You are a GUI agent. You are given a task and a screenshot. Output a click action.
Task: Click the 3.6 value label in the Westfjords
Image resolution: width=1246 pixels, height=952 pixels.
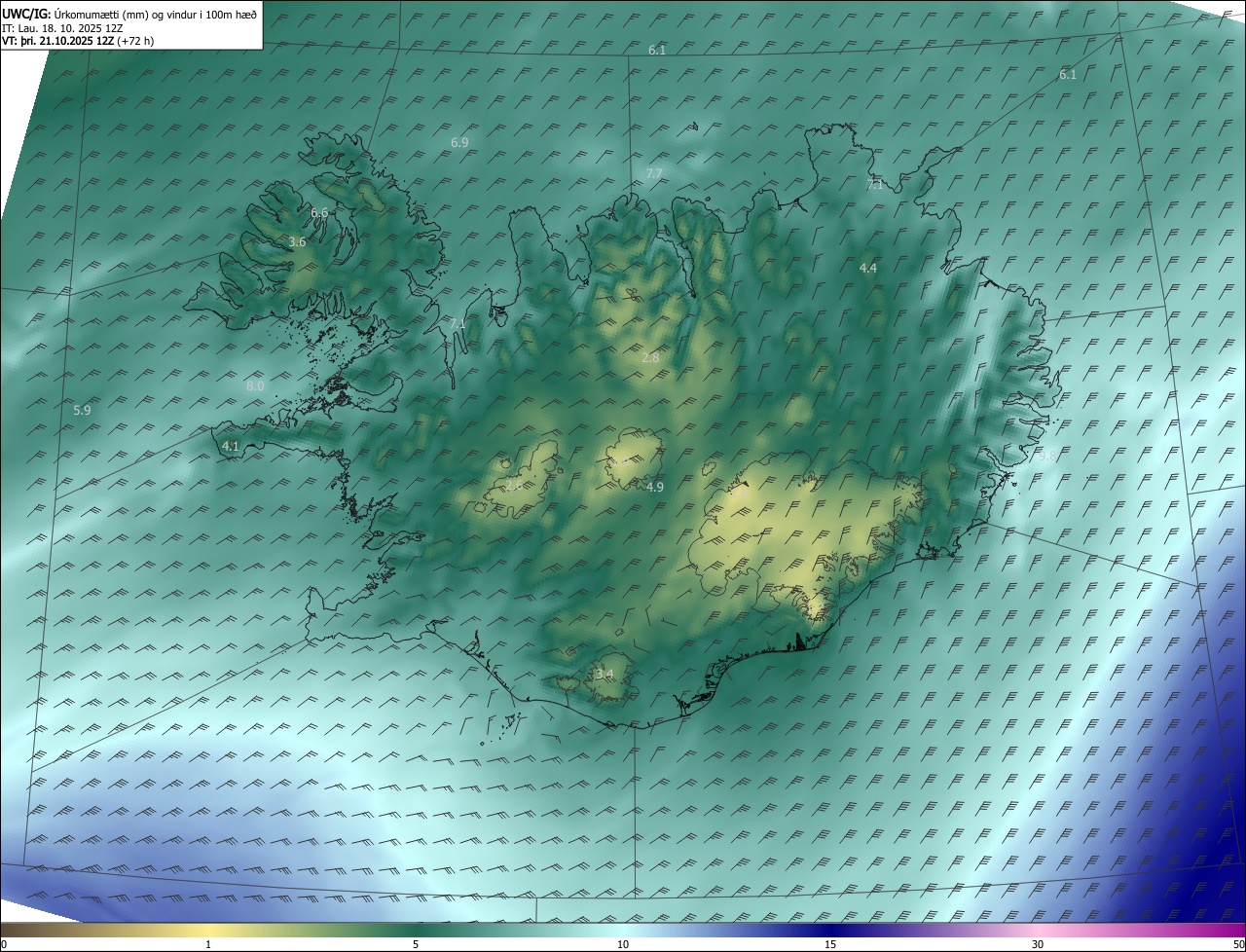[x=297, y=242]
